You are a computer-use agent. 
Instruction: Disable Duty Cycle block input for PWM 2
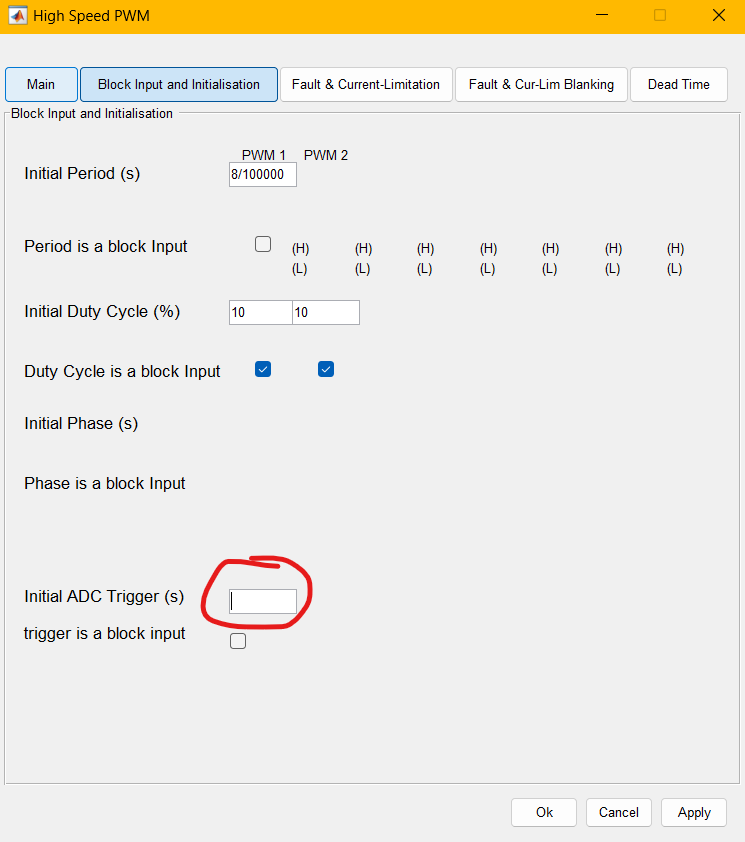click(325, 369)
